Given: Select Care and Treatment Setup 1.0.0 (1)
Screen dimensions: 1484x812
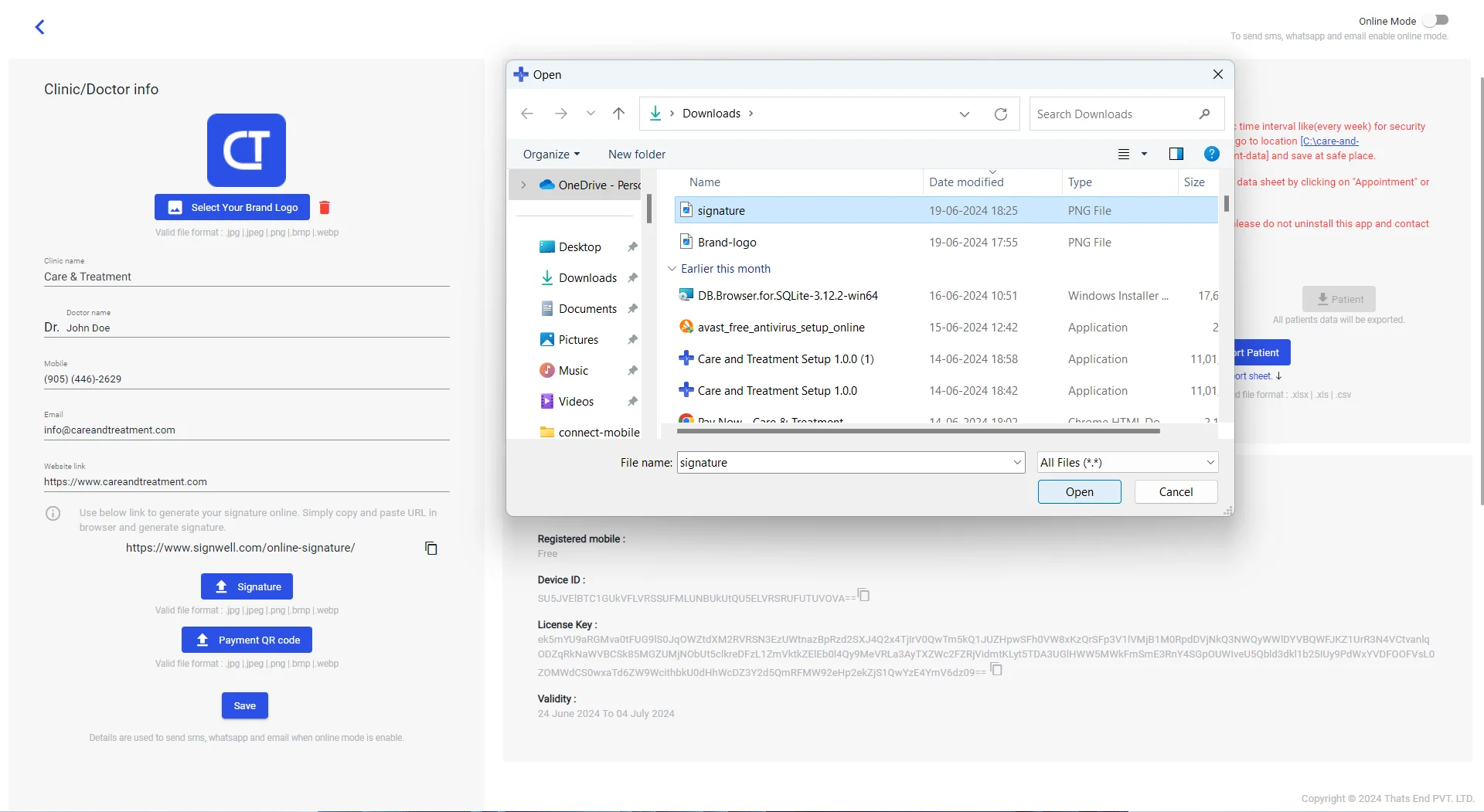Looking at the screenshot, I should tap(946, 359).
